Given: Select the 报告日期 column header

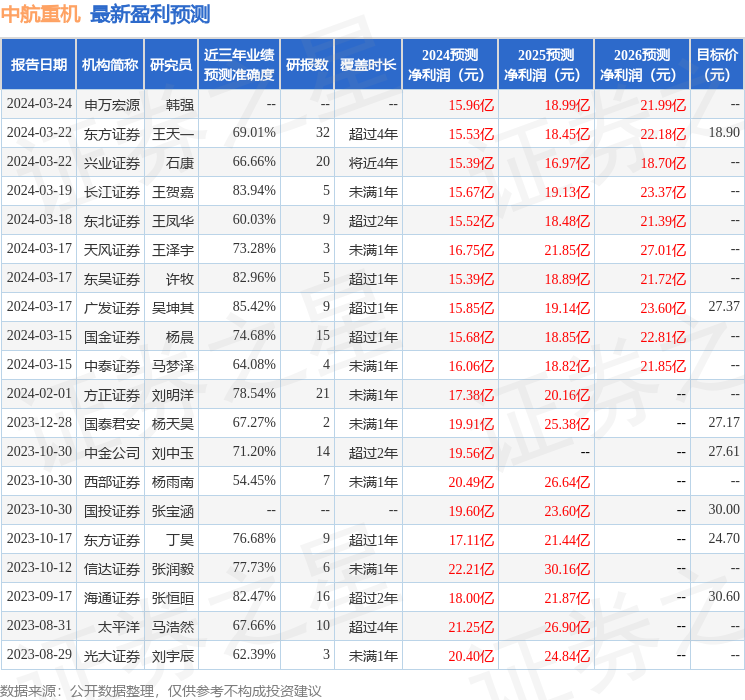Looking at the screenshot, I should coord(38,65).
